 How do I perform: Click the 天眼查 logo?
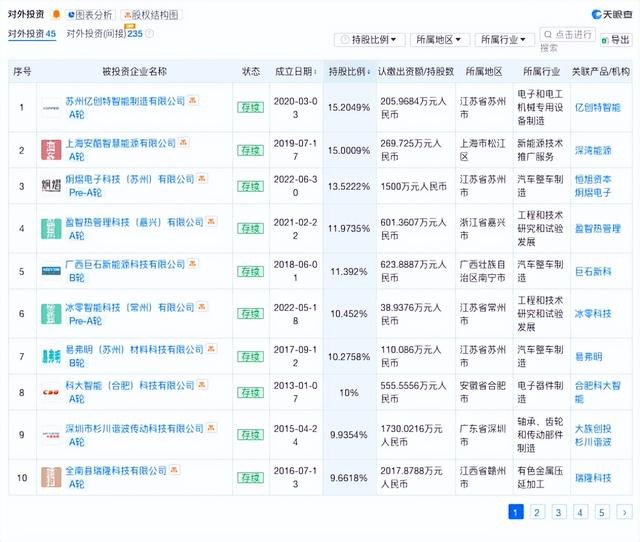click(611, 15)
